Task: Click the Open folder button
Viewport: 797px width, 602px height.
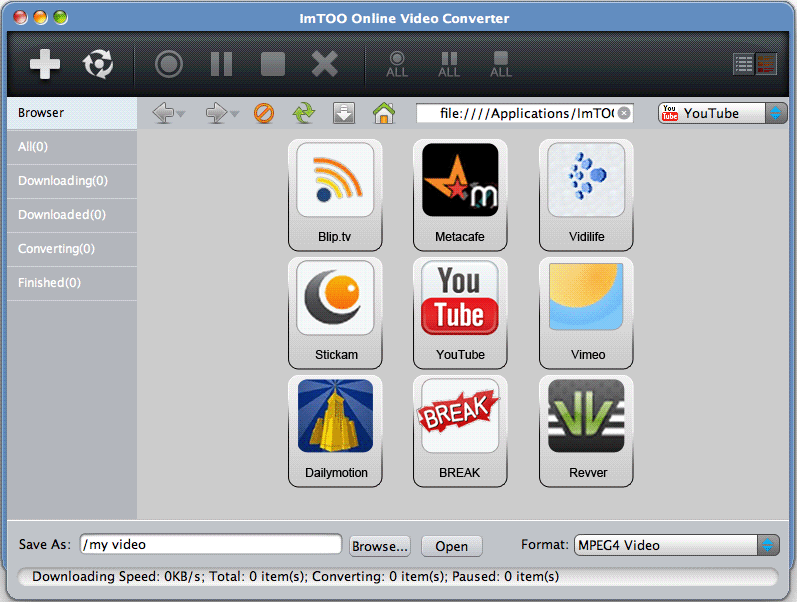Action: pos(451,546)
